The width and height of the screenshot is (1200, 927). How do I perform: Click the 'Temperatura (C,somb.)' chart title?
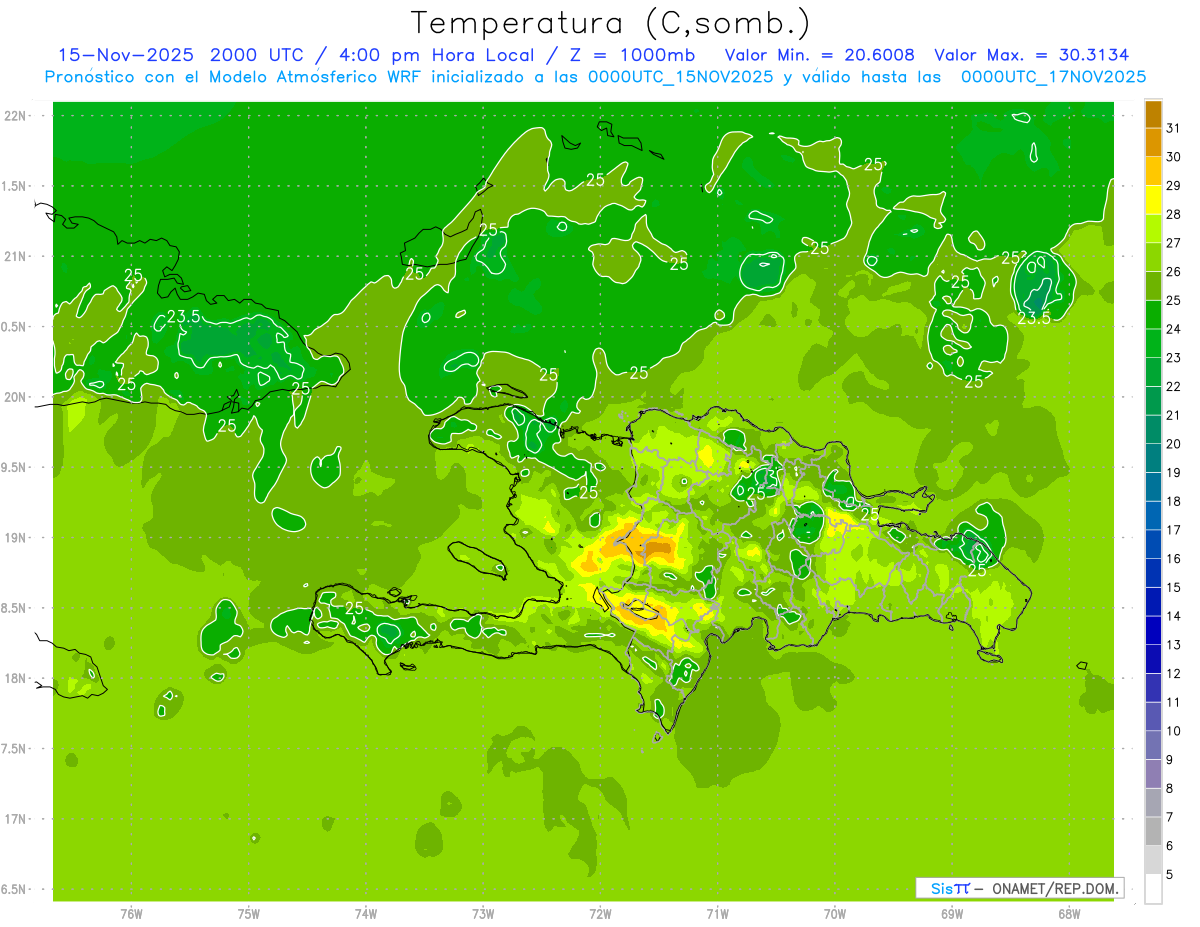tap(611, 23)
